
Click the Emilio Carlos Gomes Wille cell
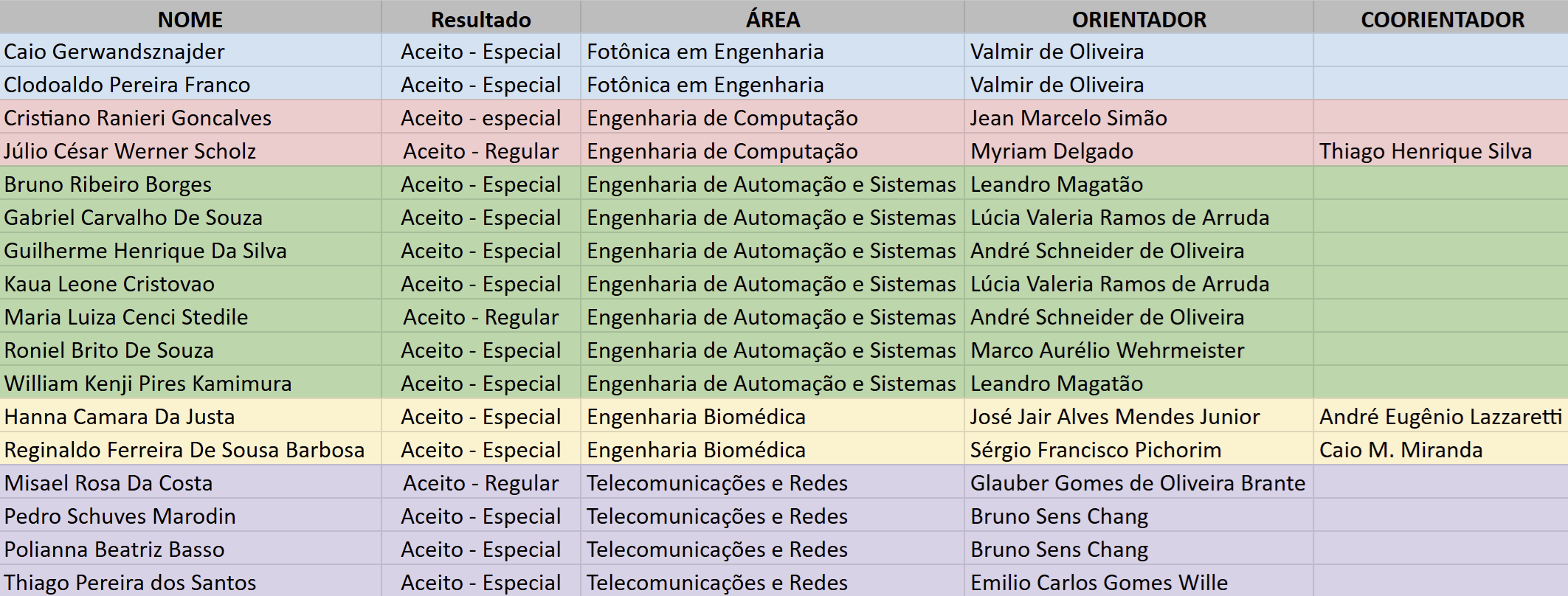pyautogui.click(x=1099, y=583)
